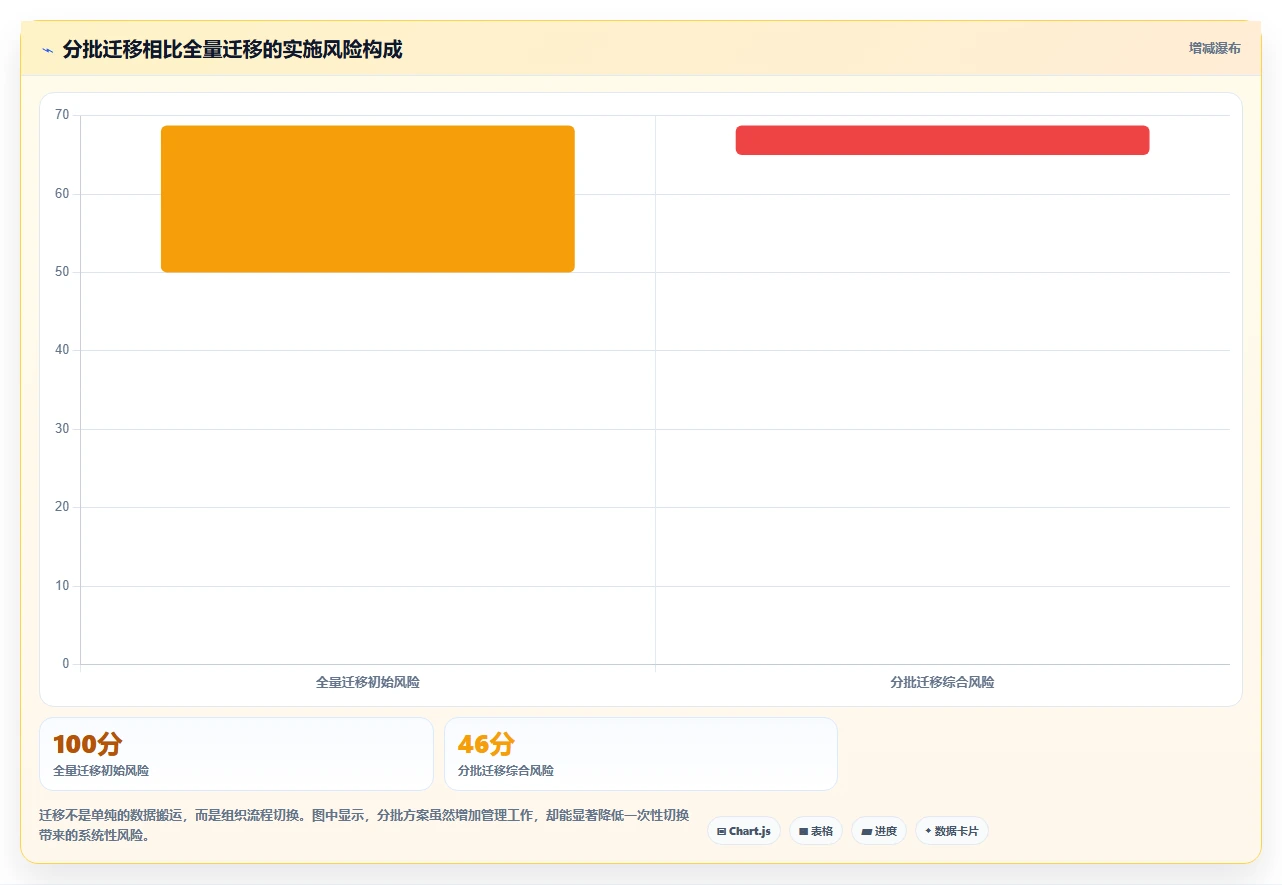Click the y-axis value 60

[62, 194]
